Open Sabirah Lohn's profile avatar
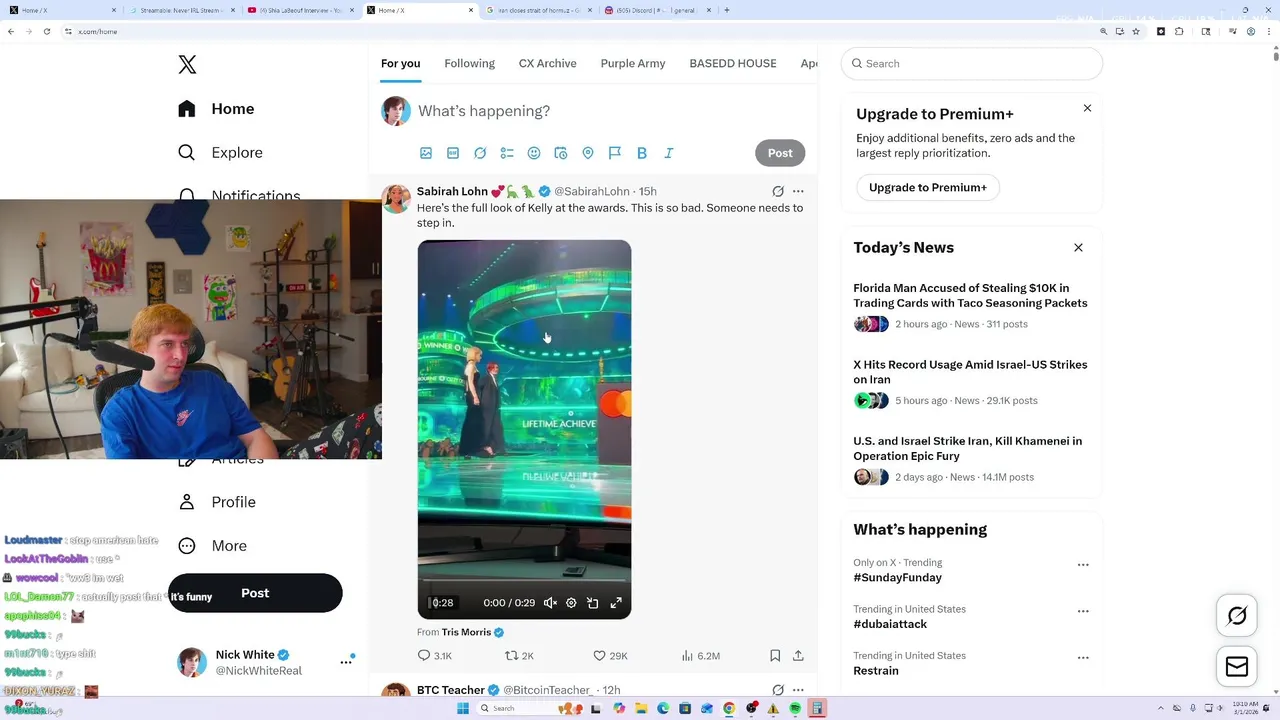 pyautogui.click(x=396, y=198)
